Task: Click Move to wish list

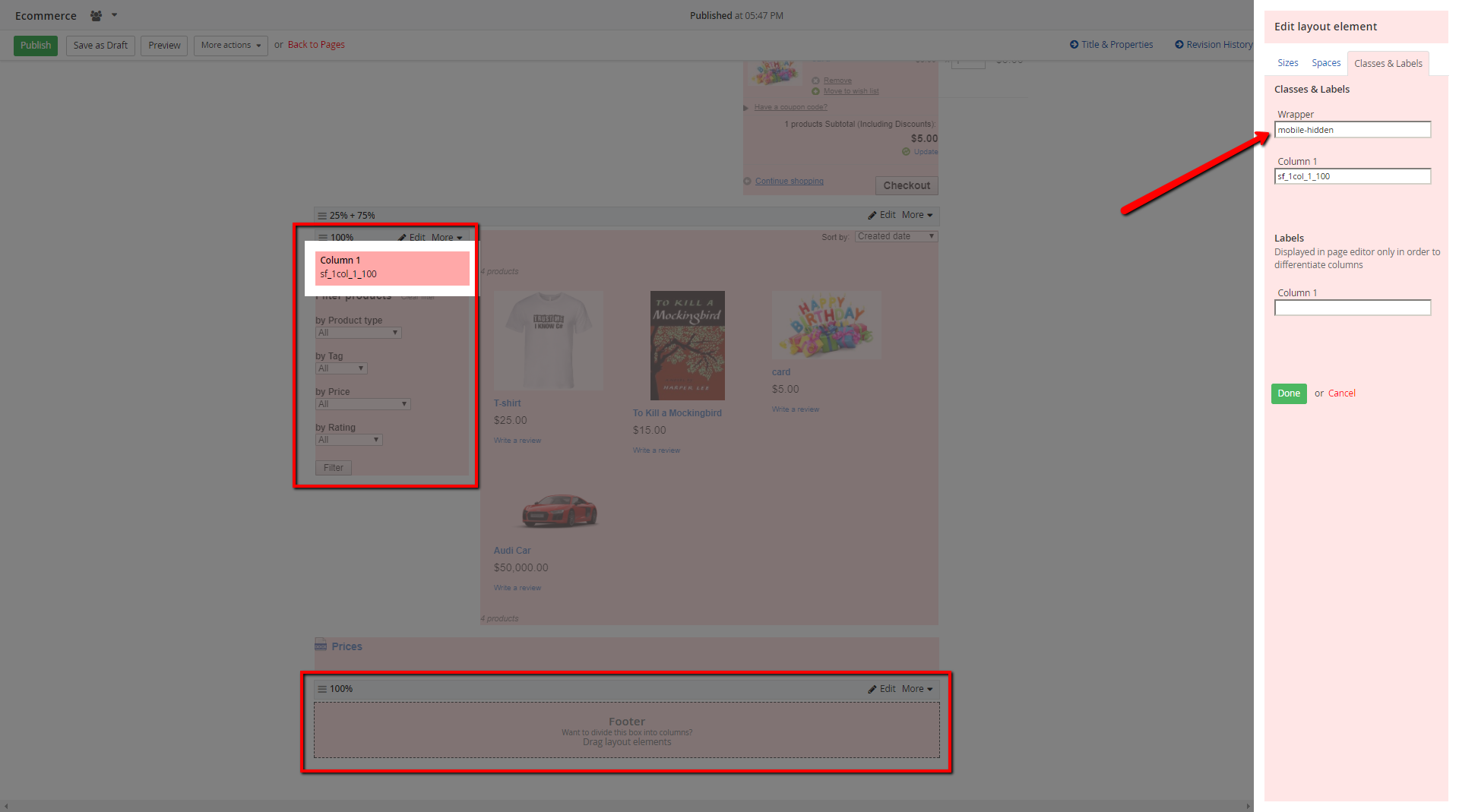Action: [850, 91]
